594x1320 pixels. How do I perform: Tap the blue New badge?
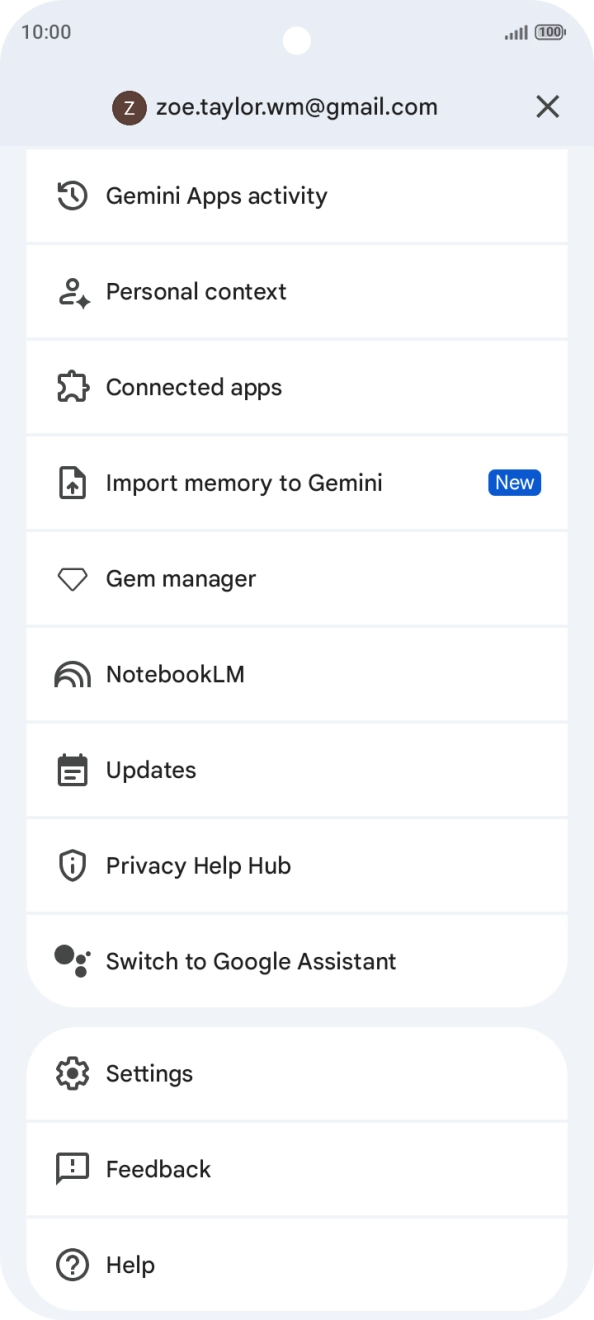pos(515,483)
